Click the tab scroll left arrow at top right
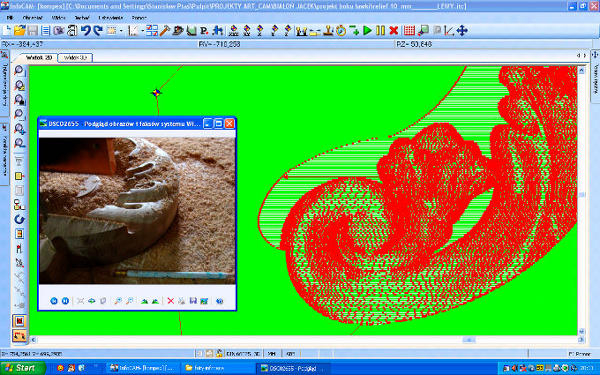Viewport: 600px width, 375px height. coord(578,56)
